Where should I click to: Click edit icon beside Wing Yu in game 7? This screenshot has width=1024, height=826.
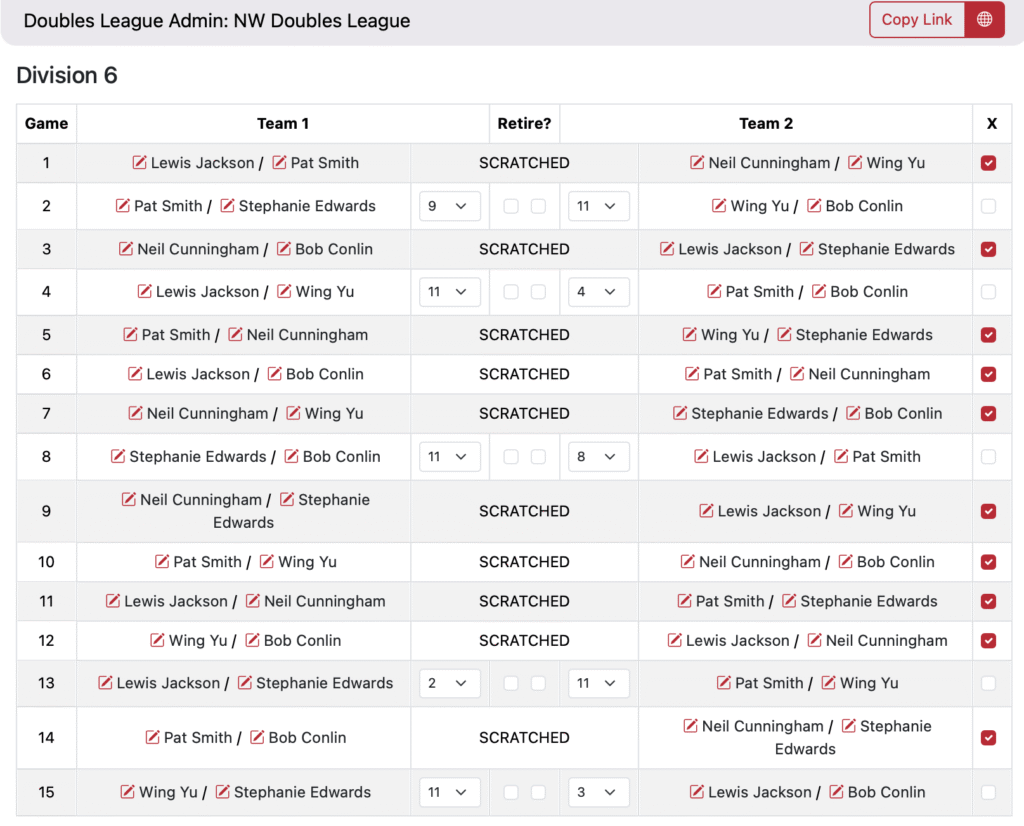pos(294,413)
